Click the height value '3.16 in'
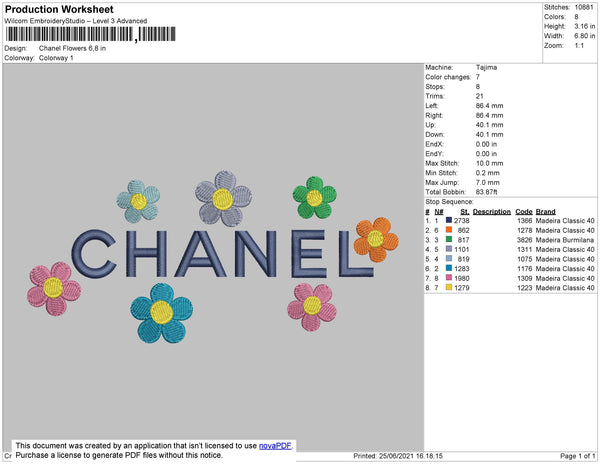This screenshot has width=600, height=464. (x=585, y=26)
